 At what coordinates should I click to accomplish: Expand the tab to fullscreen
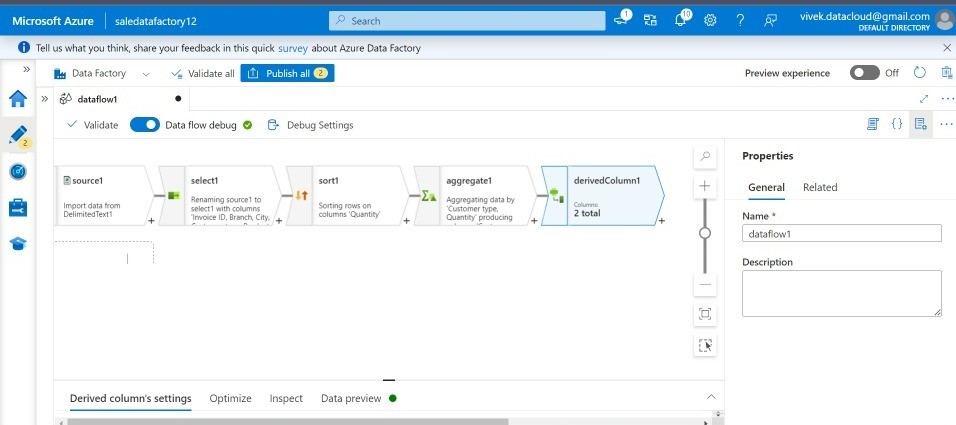[x=924, y=98]
